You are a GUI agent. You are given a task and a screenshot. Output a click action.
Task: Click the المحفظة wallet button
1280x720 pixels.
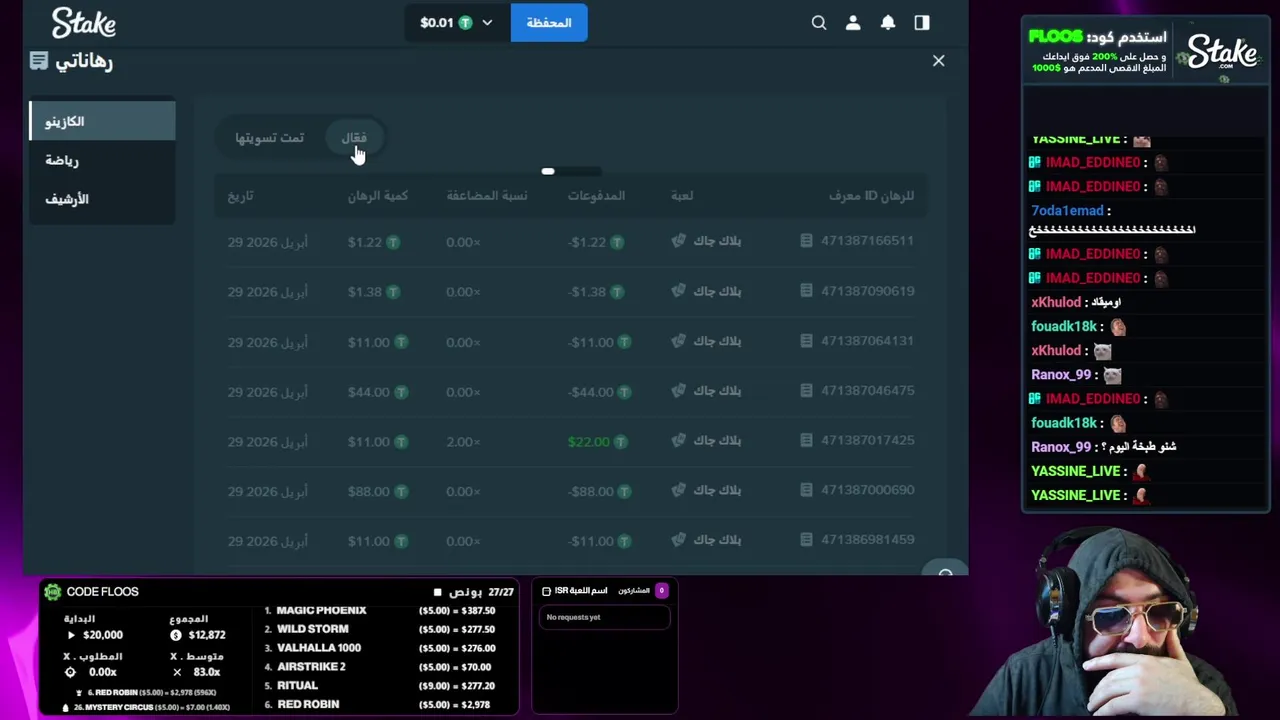549,22
